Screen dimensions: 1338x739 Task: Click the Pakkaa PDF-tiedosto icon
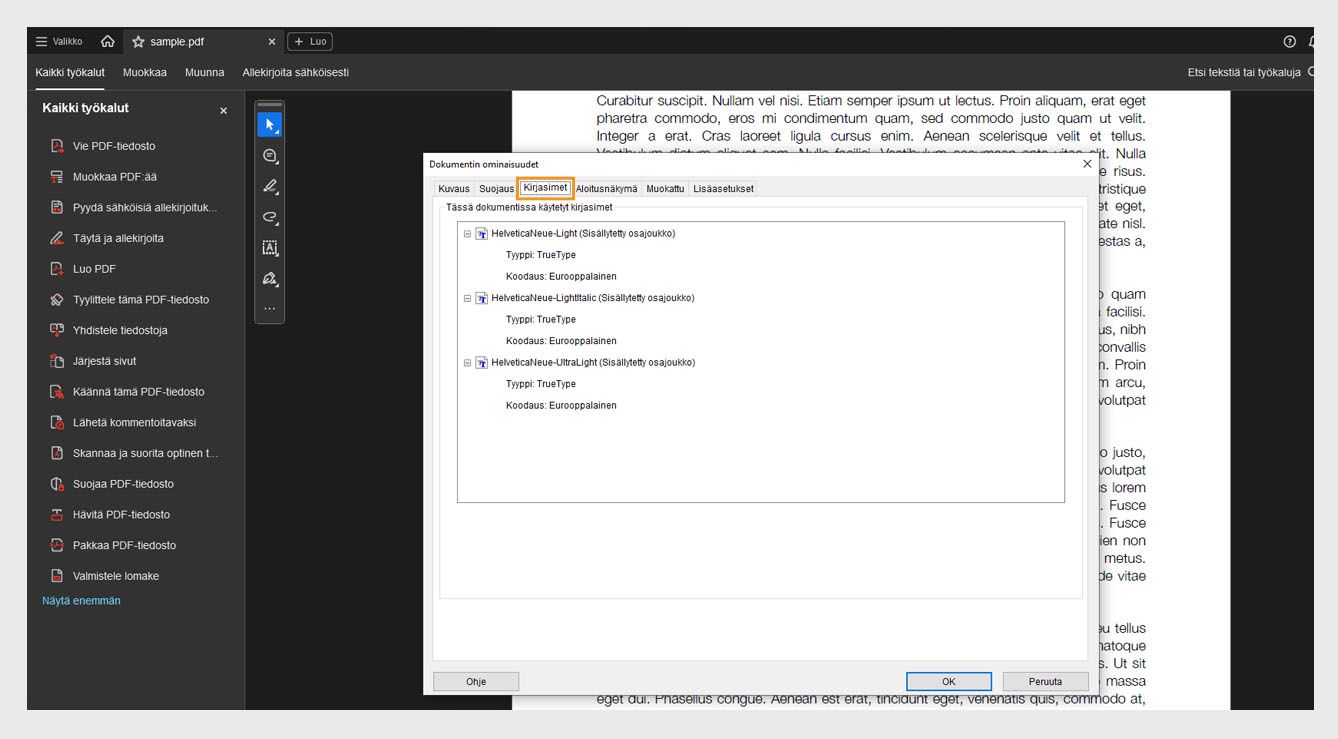[57, 545]
